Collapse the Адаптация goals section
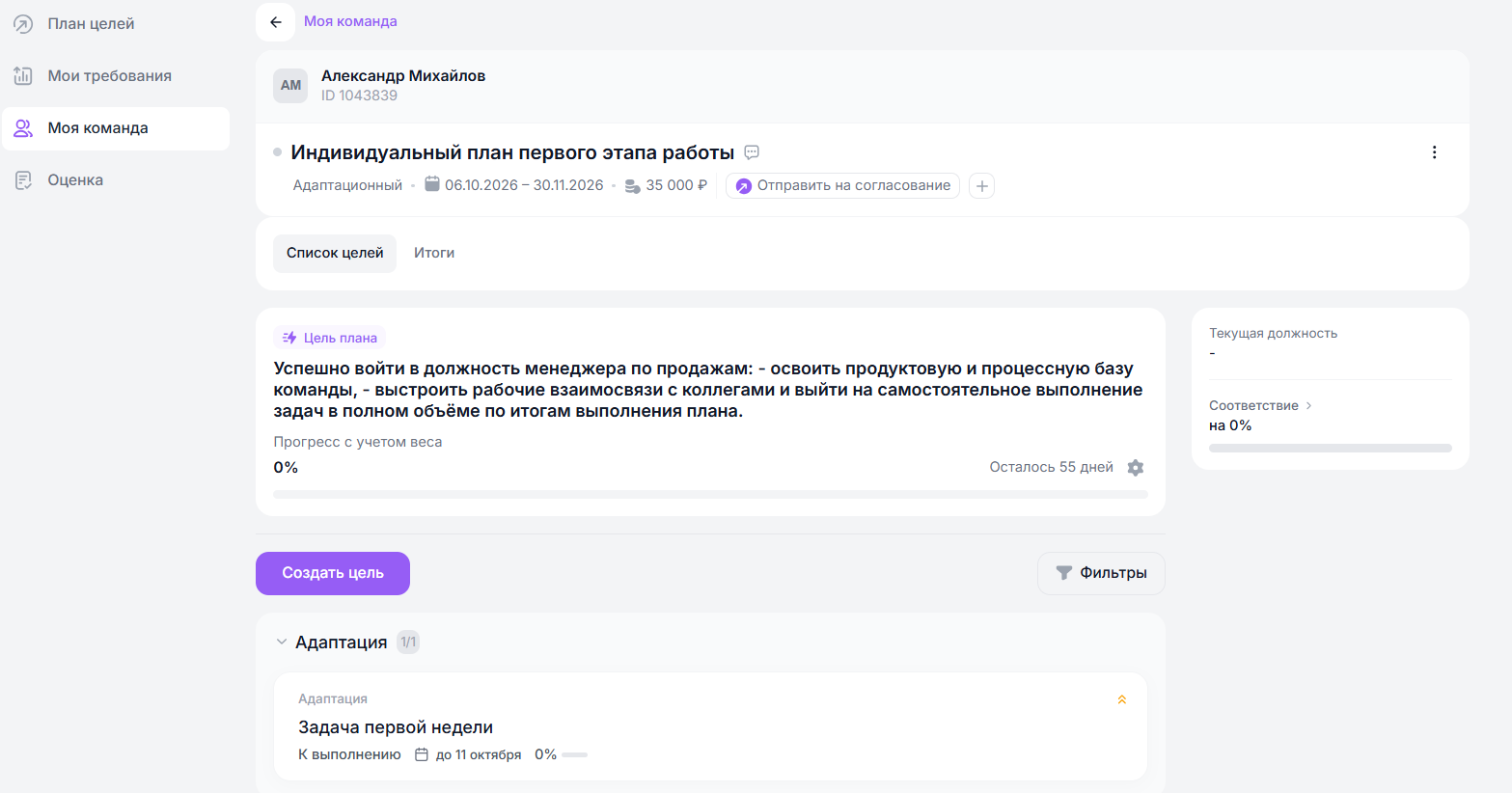Image resolution: width=1512 pixels, height=793 pixels. point(282,643)
